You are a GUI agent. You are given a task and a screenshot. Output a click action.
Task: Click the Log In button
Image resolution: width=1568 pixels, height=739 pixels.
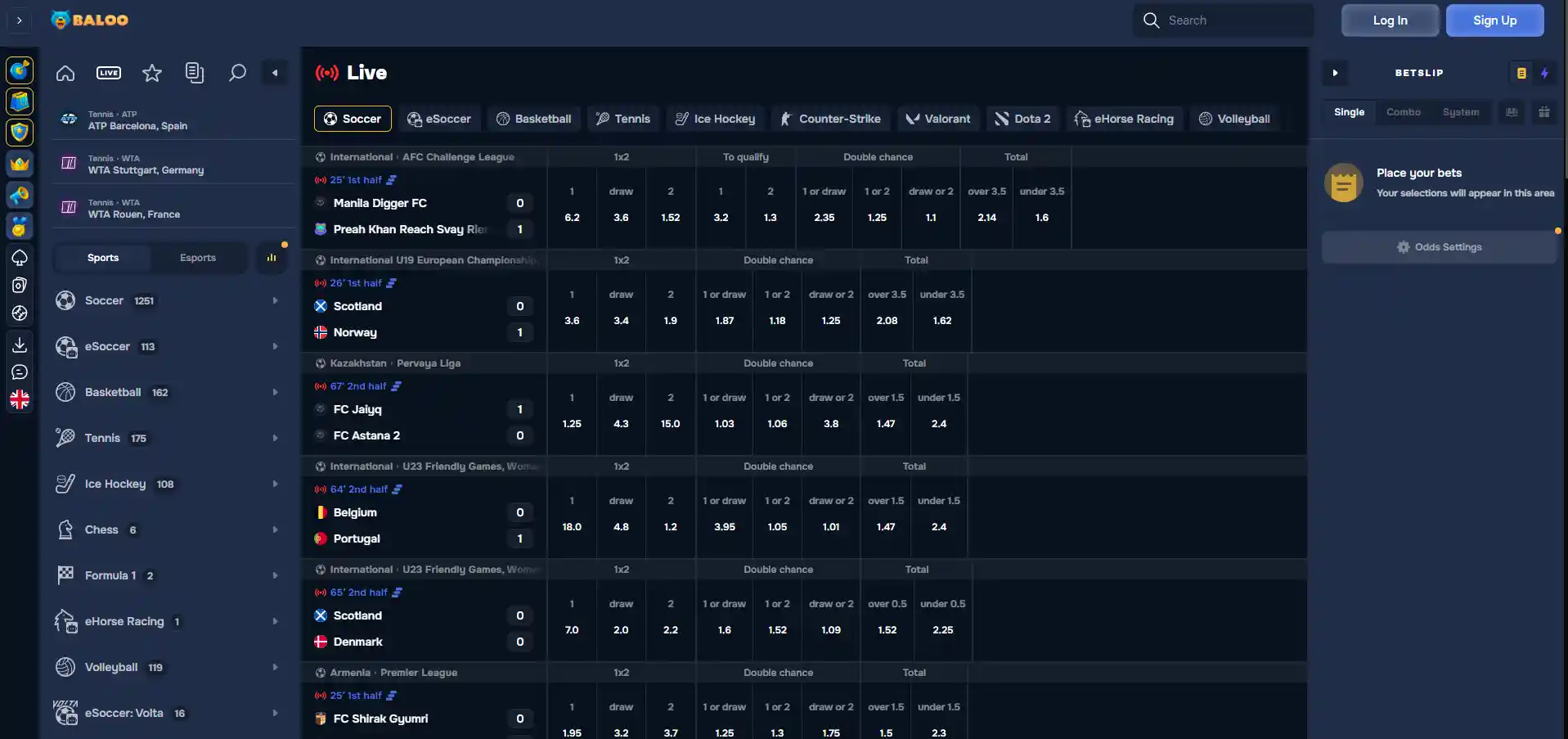pos(1390,20)
